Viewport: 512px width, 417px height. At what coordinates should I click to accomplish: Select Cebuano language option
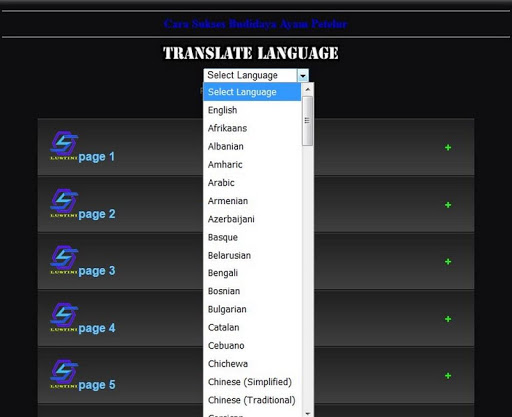pos(252,346)
